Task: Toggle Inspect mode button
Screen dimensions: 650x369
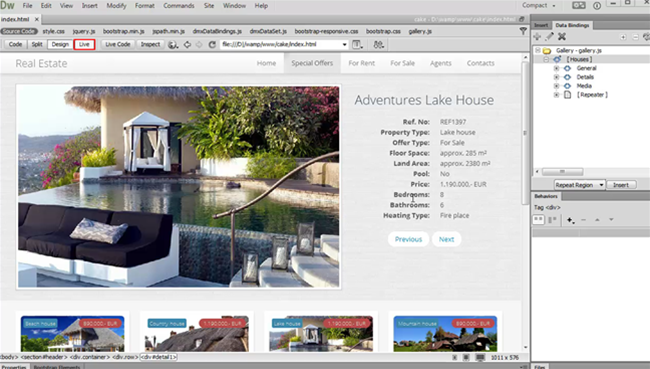Action: pos(150,44)
